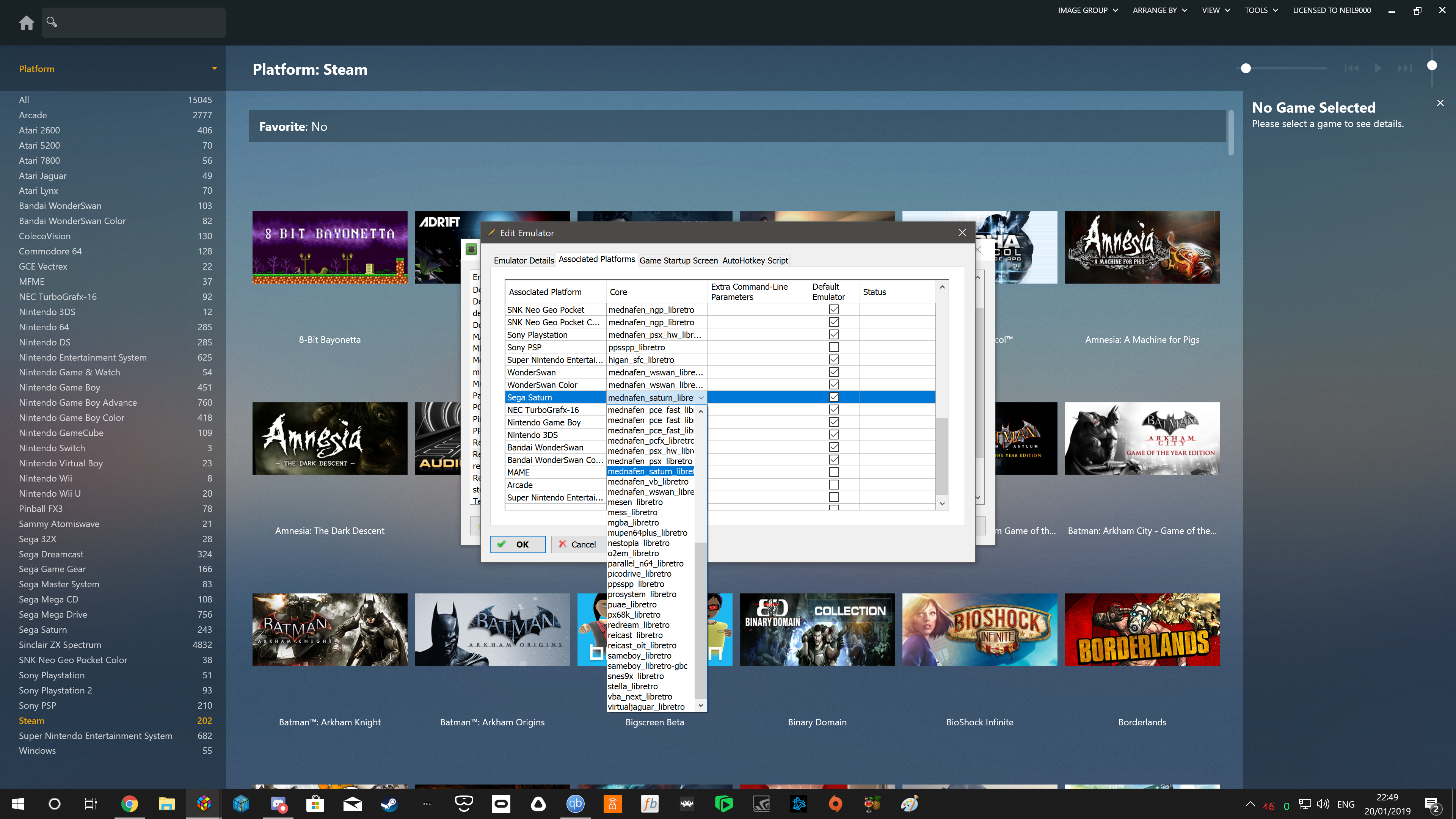Open the notification center icon
The width and height of the screenshot is (1456, 819).
click(1432, 805)
